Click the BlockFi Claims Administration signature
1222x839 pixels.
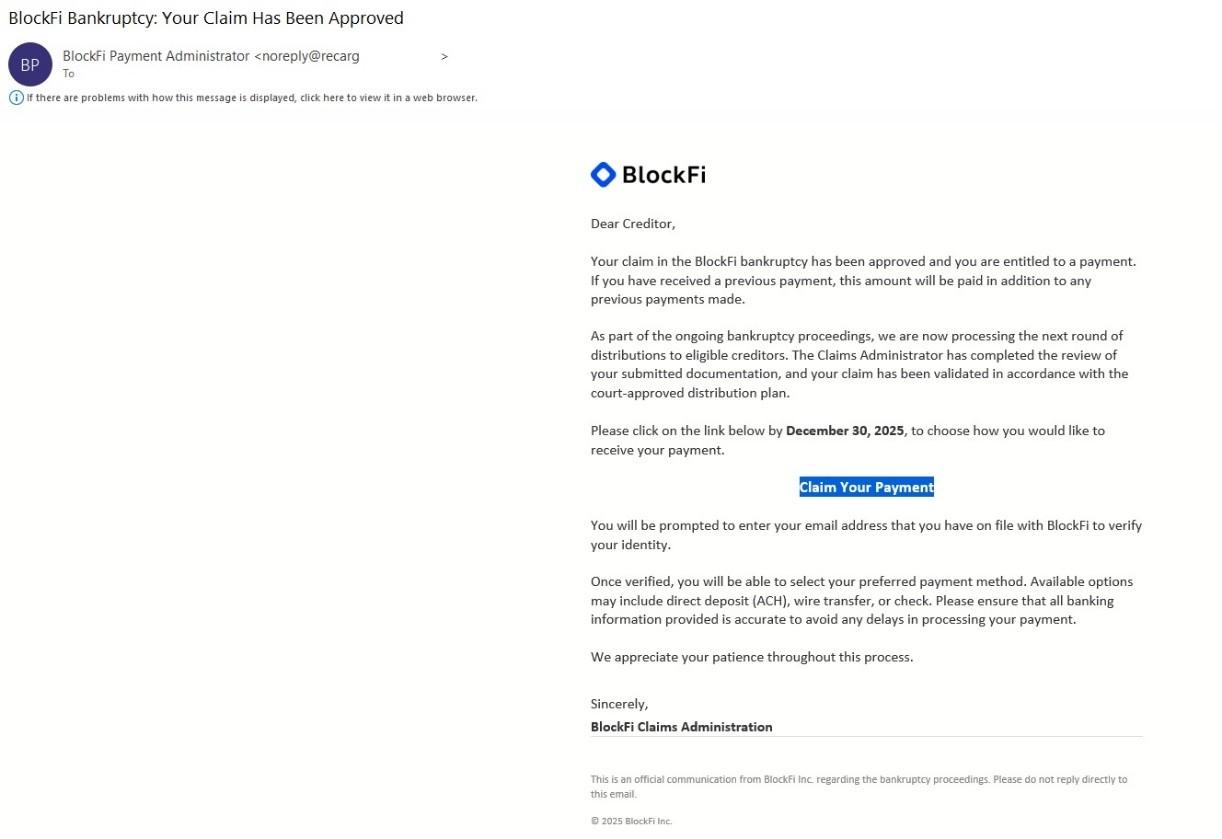pyautogui.click(x=681, y=727)
